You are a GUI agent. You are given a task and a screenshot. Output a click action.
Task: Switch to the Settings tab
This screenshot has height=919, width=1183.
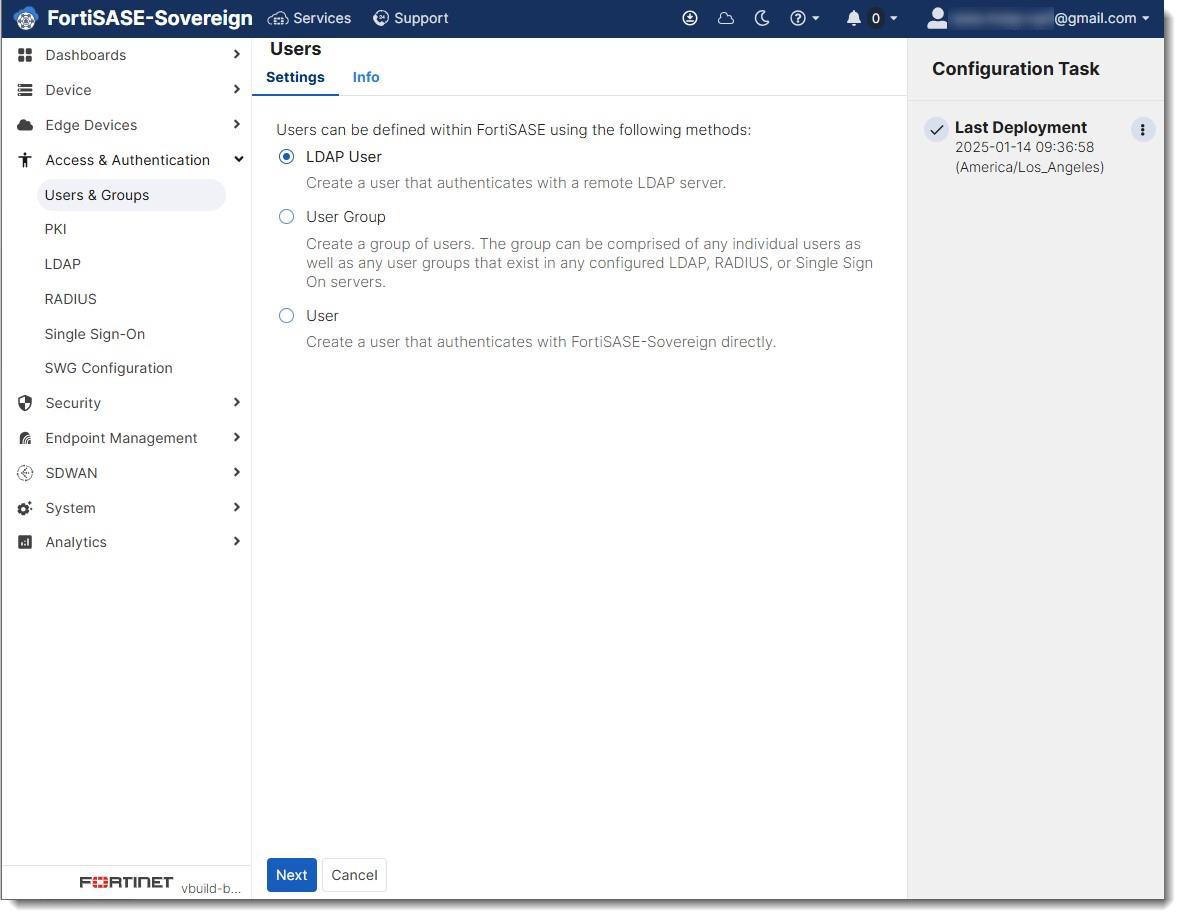tap(296, 78)
